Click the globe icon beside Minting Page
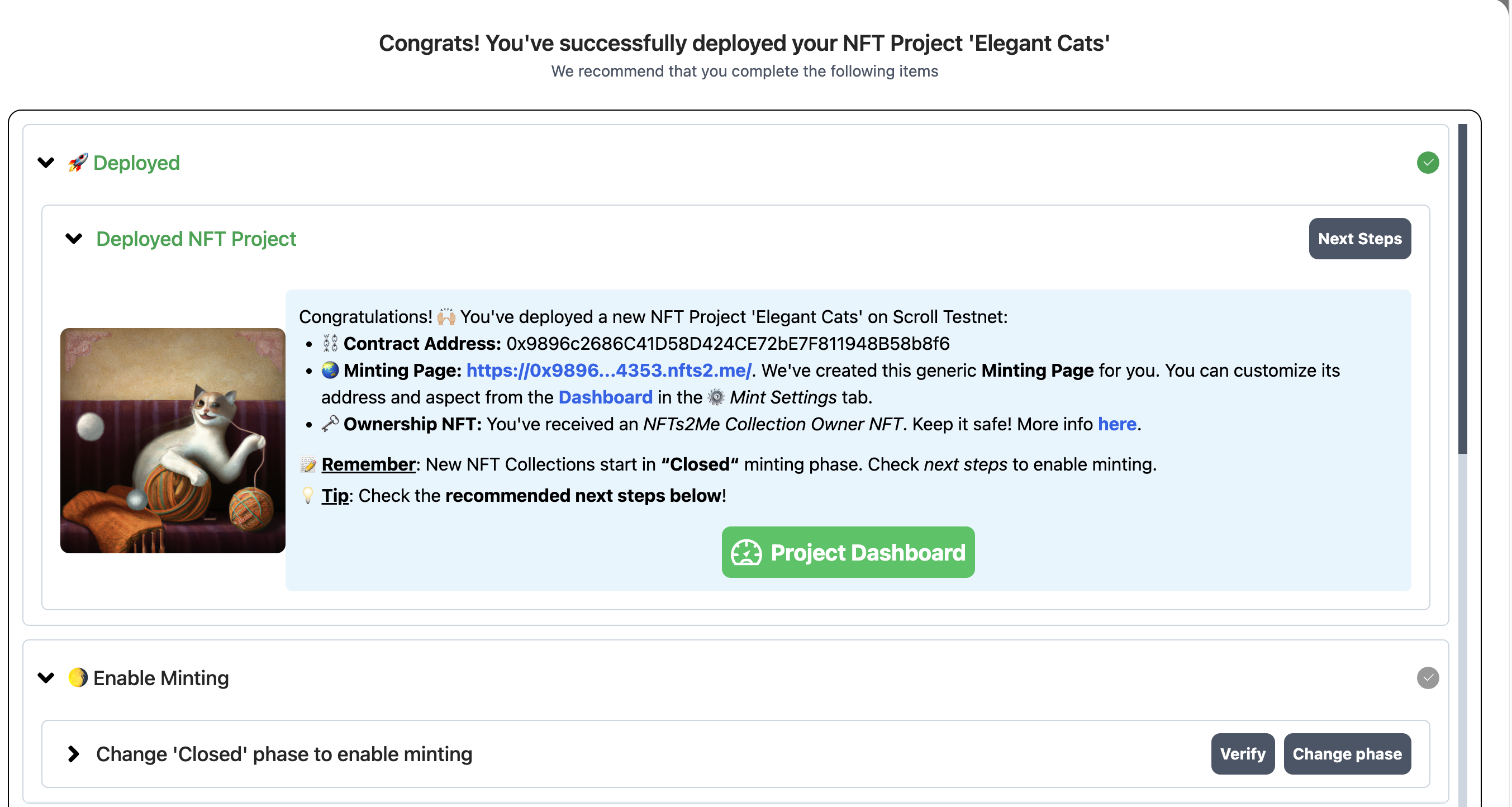Screen dimensions: 1512x807 330,371
